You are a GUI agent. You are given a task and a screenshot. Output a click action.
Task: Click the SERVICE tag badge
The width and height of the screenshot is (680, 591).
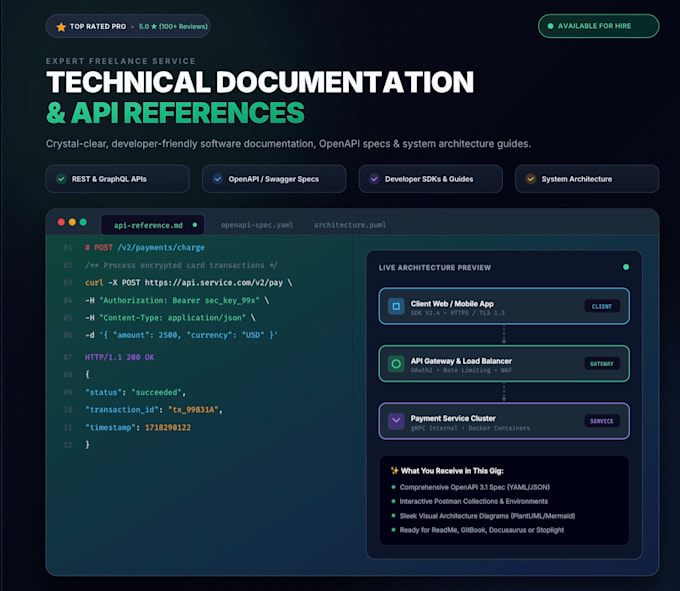[x=602, y=421]
